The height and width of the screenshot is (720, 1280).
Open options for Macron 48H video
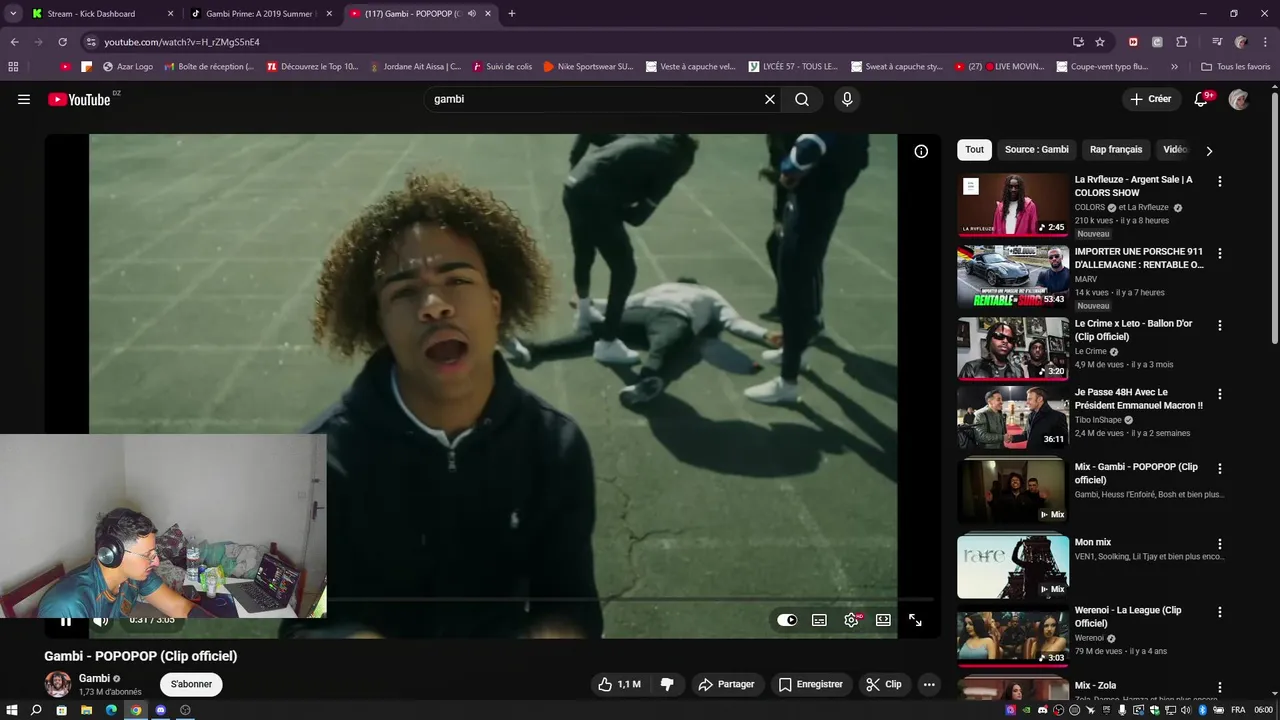click(1219, 395)
